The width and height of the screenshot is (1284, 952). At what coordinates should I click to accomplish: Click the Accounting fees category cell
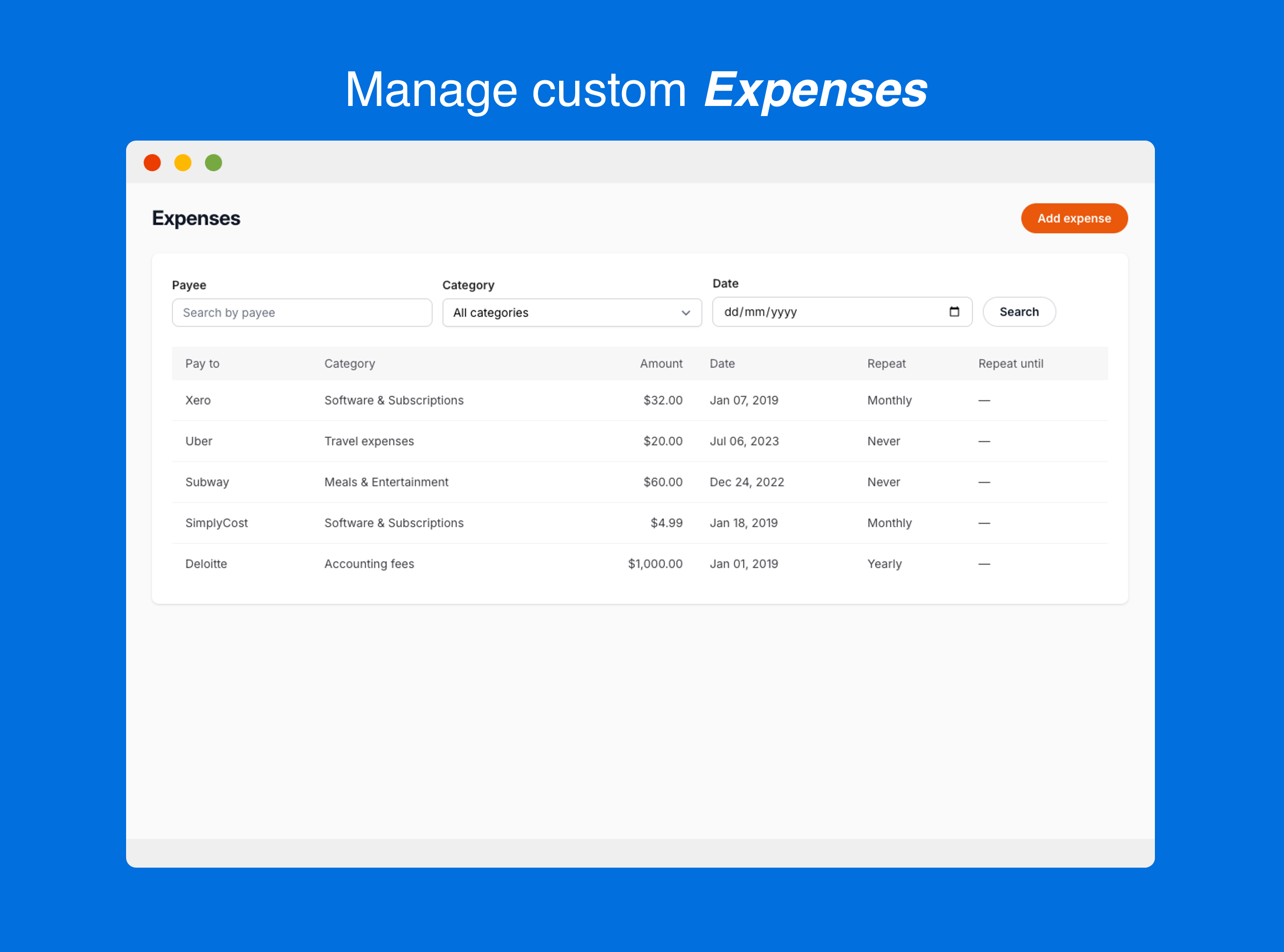[369, 564]
